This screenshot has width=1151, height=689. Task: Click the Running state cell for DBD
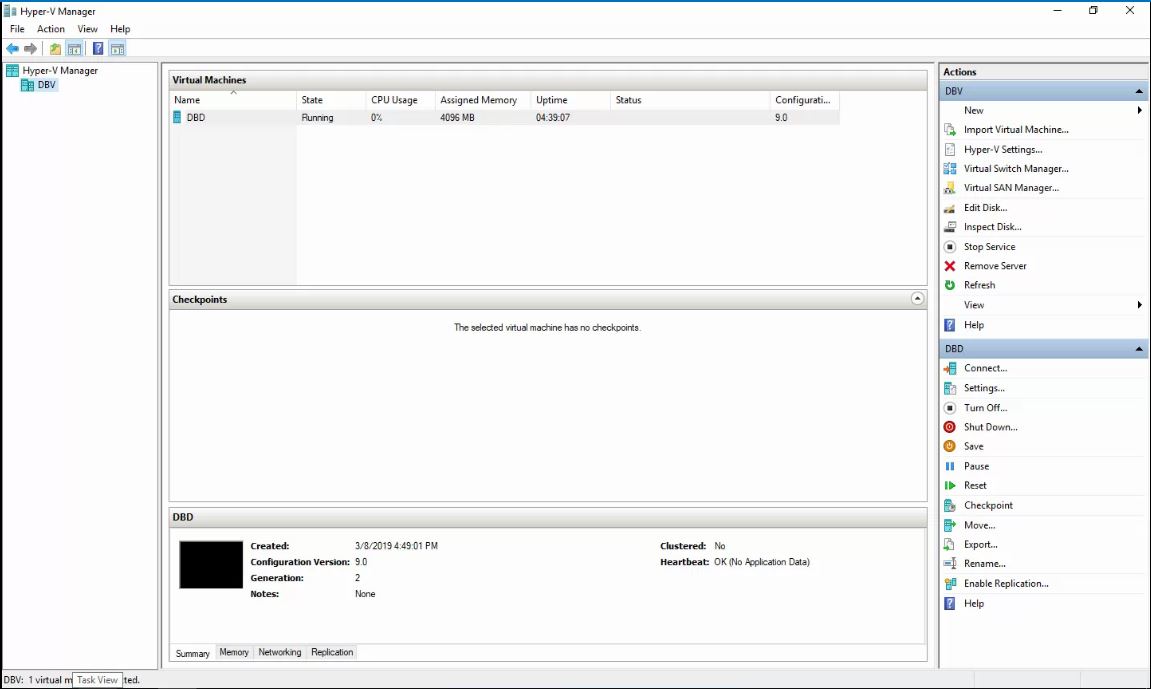(317, 117)
